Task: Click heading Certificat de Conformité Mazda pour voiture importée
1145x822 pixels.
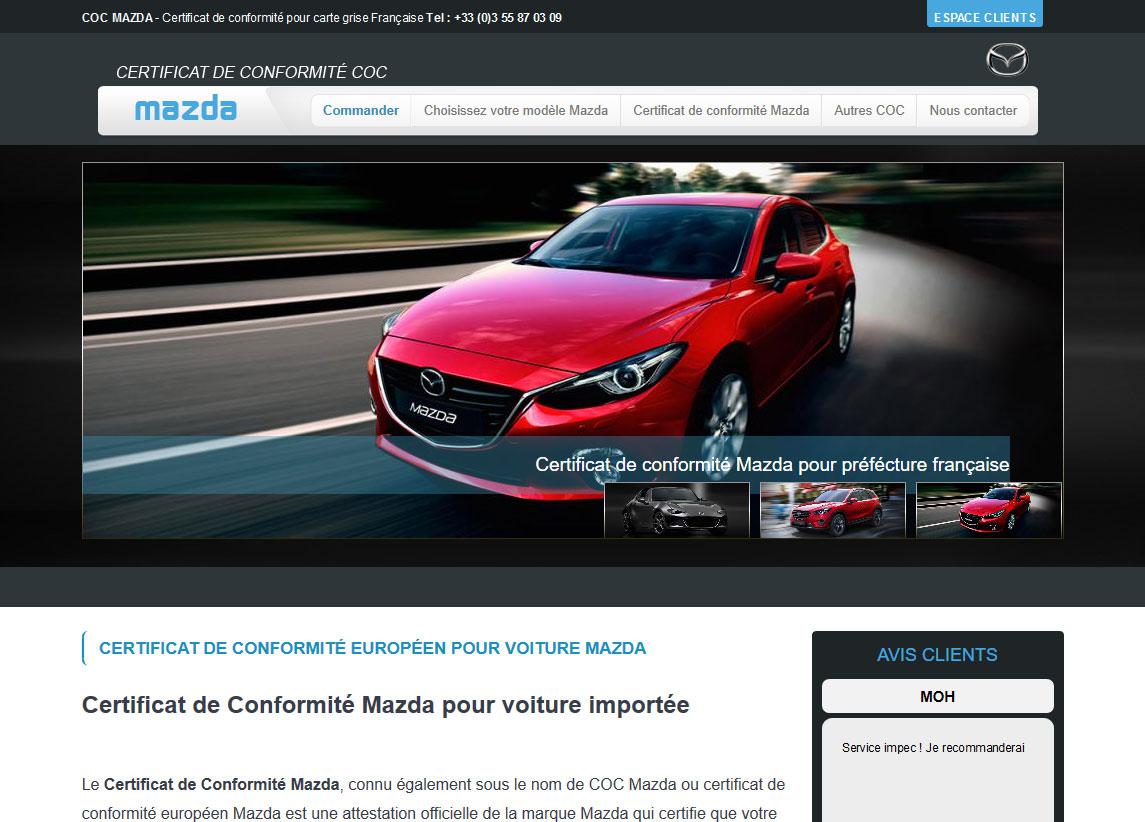Action: point(386,705)
